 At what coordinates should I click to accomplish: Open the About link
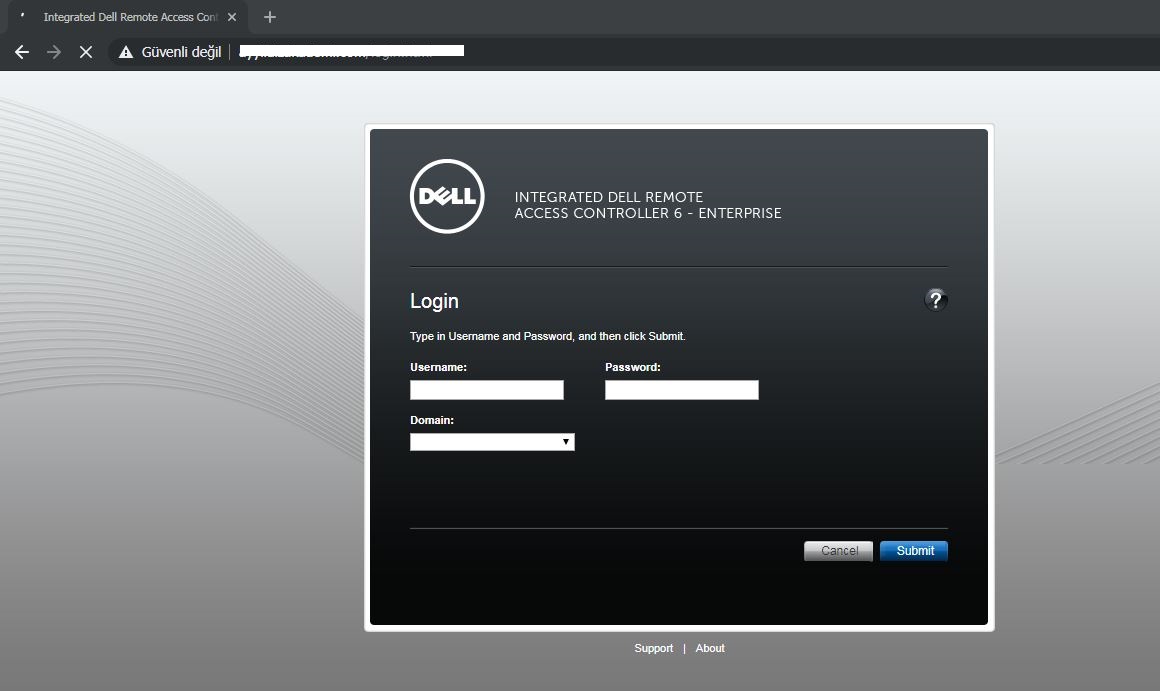coord(710,648)
